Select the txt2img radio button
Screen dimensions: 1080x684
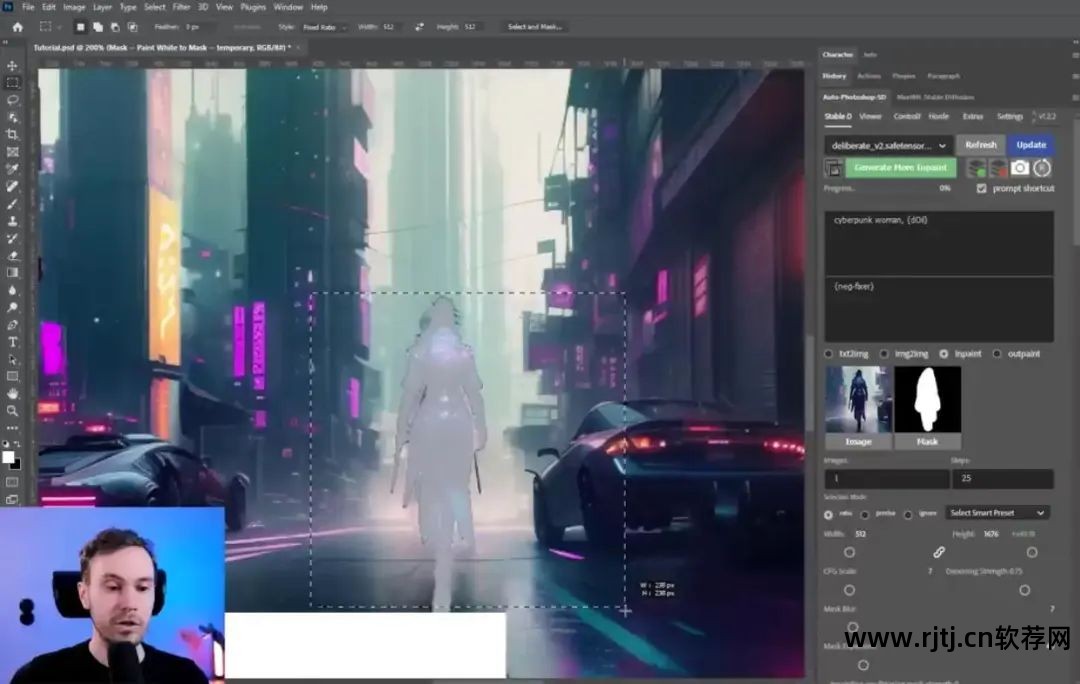click(828, 354)
